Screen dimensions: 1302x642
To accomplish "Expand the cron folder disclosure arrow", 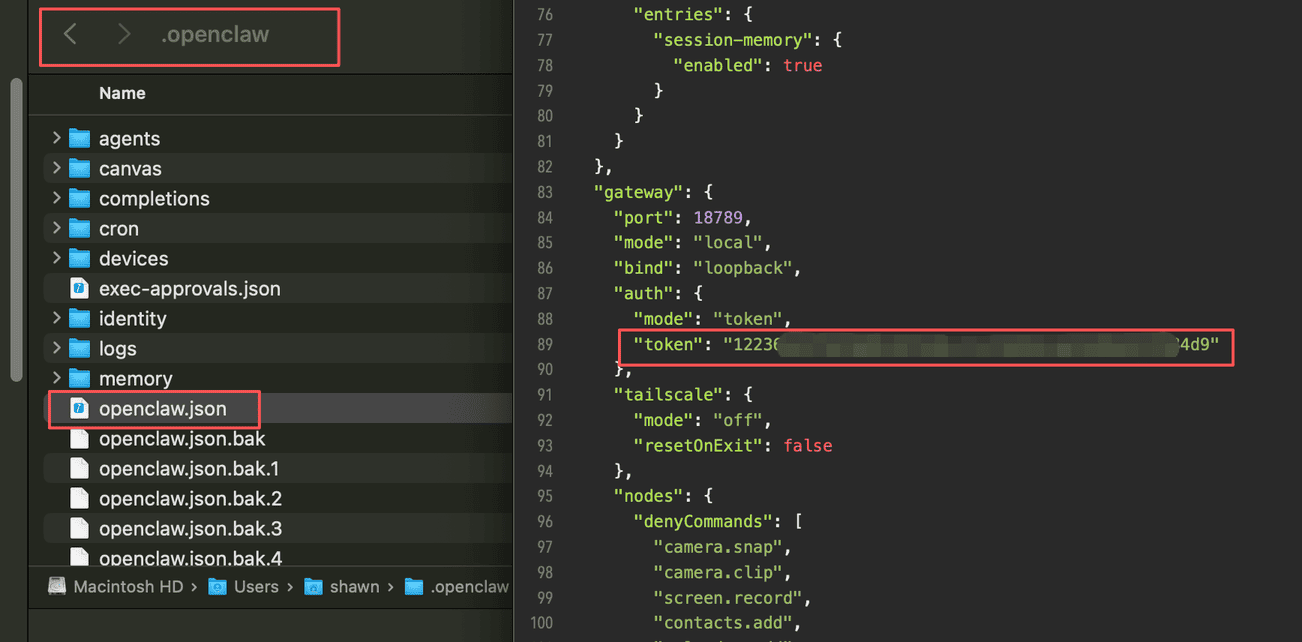I will point(56,229).
